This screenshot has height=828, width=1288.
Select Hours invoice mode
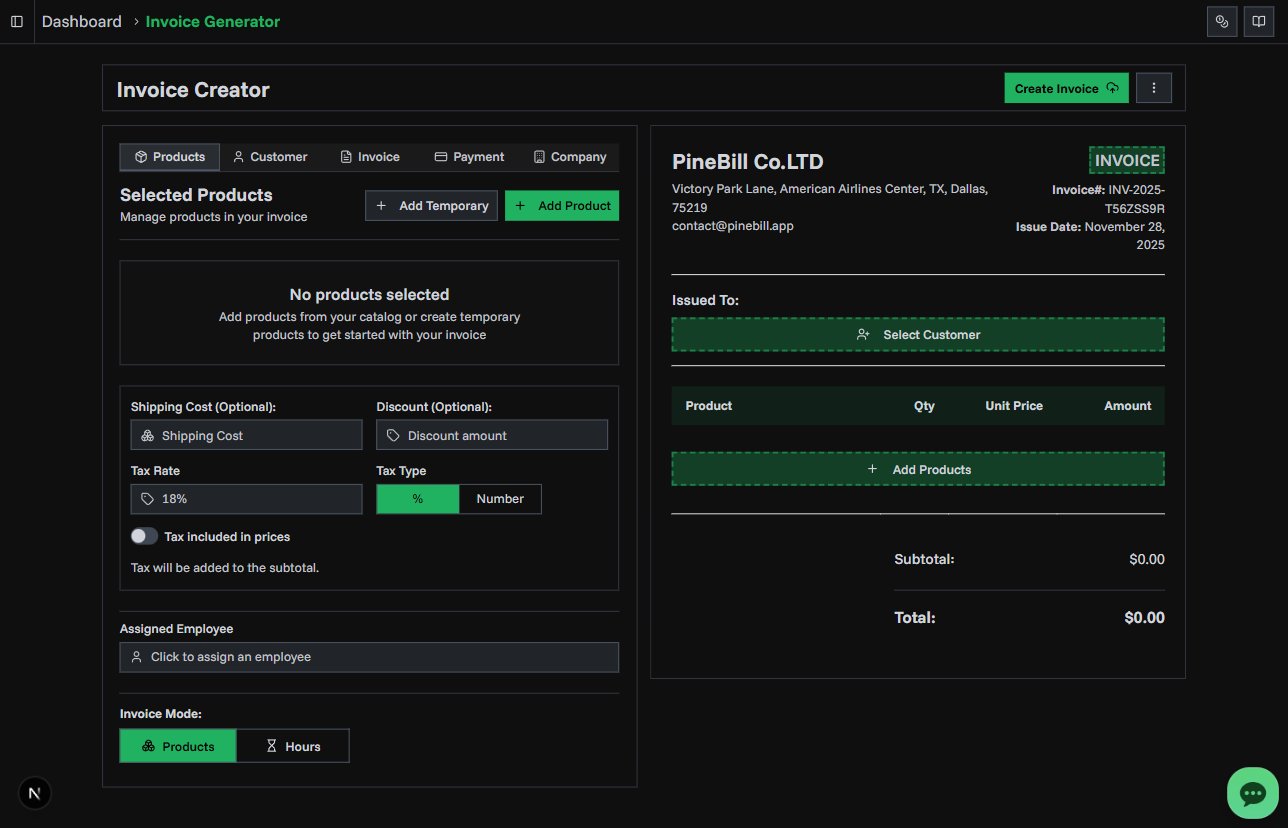click(293, 746)
